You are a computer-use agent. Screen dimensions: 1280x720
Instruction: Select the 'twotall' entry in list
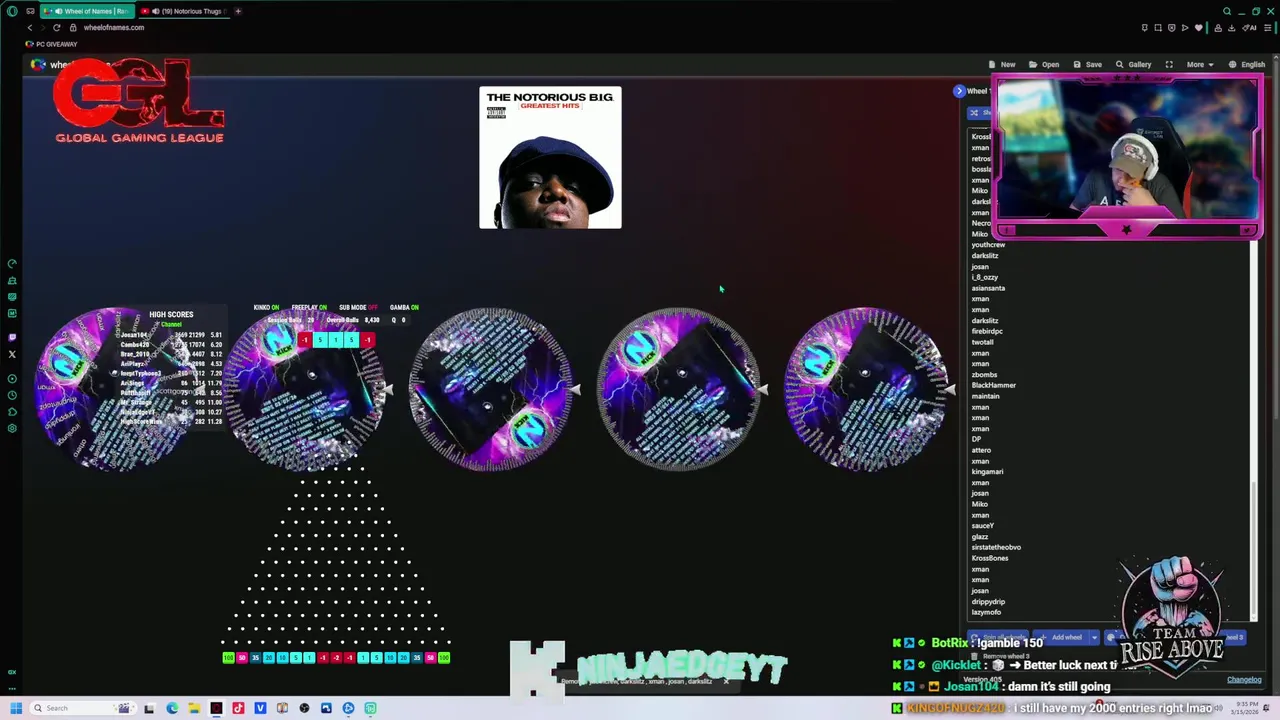(x=982, y=342)
